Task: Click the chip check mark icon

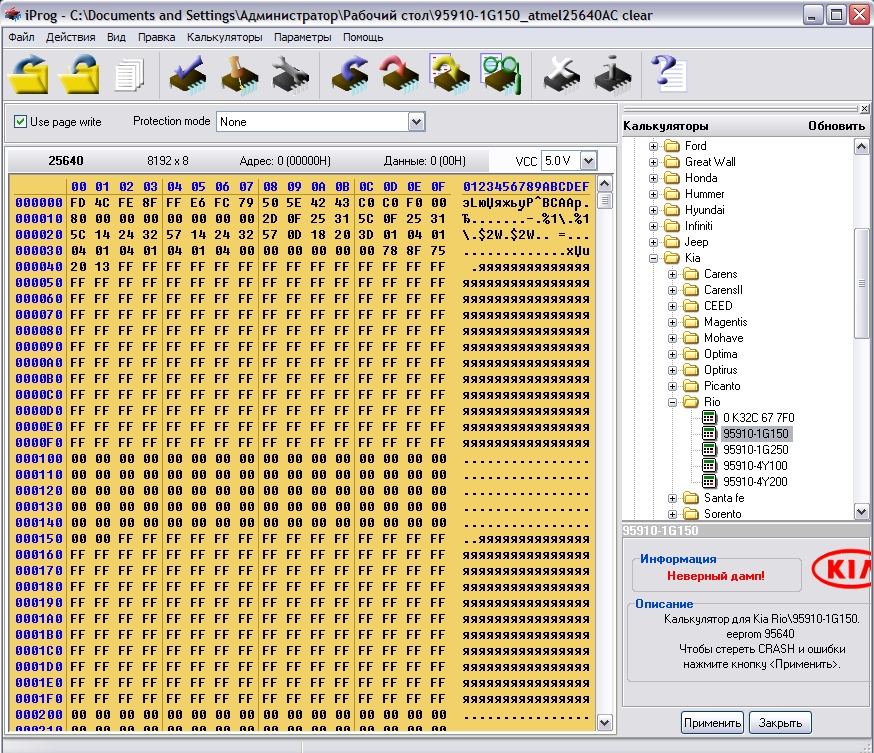Action: [186, 75]
